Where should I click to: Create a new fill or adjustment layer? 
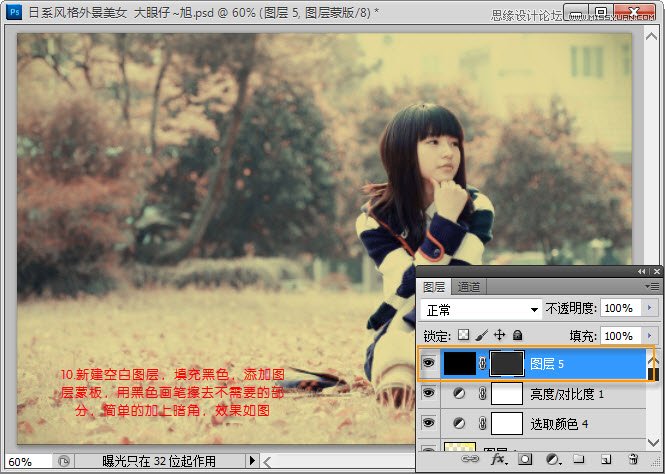tap(552, 459)
